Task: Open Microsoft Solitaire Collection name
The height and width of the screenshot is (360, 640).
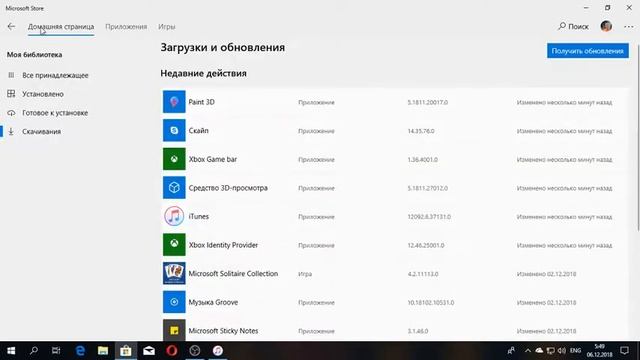Action: pos(233,273)
